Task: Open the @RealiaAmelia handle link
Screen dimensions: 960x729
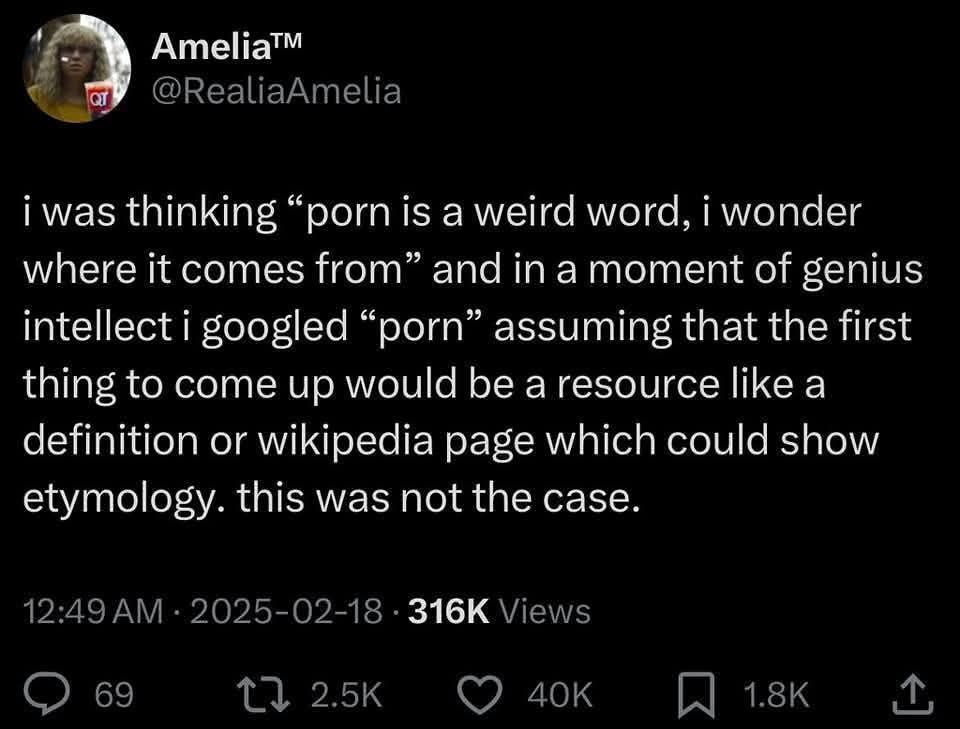Action: point(275,91)
